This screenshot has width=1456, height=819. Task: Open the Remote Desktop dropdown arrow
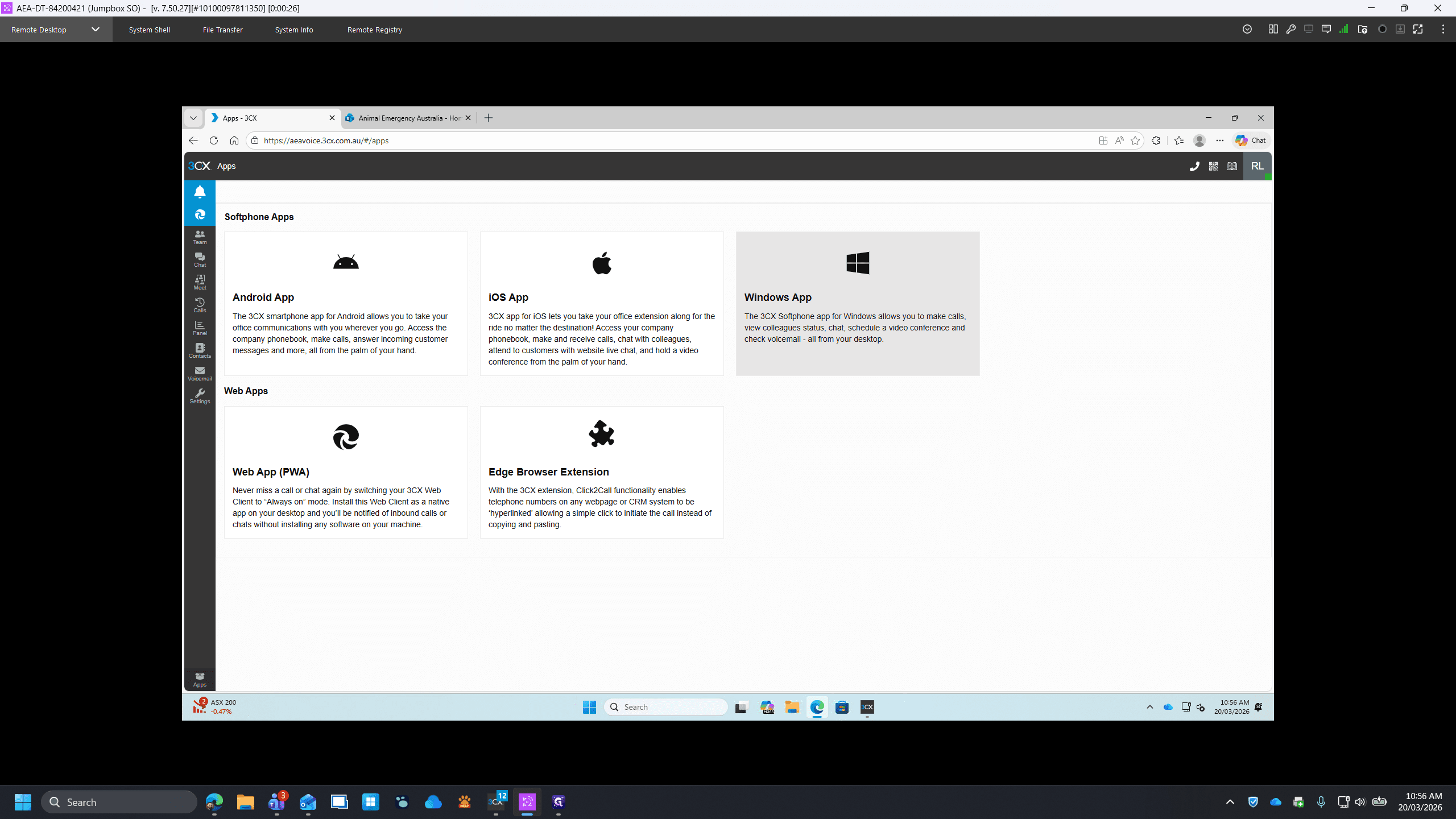(96, 30)
